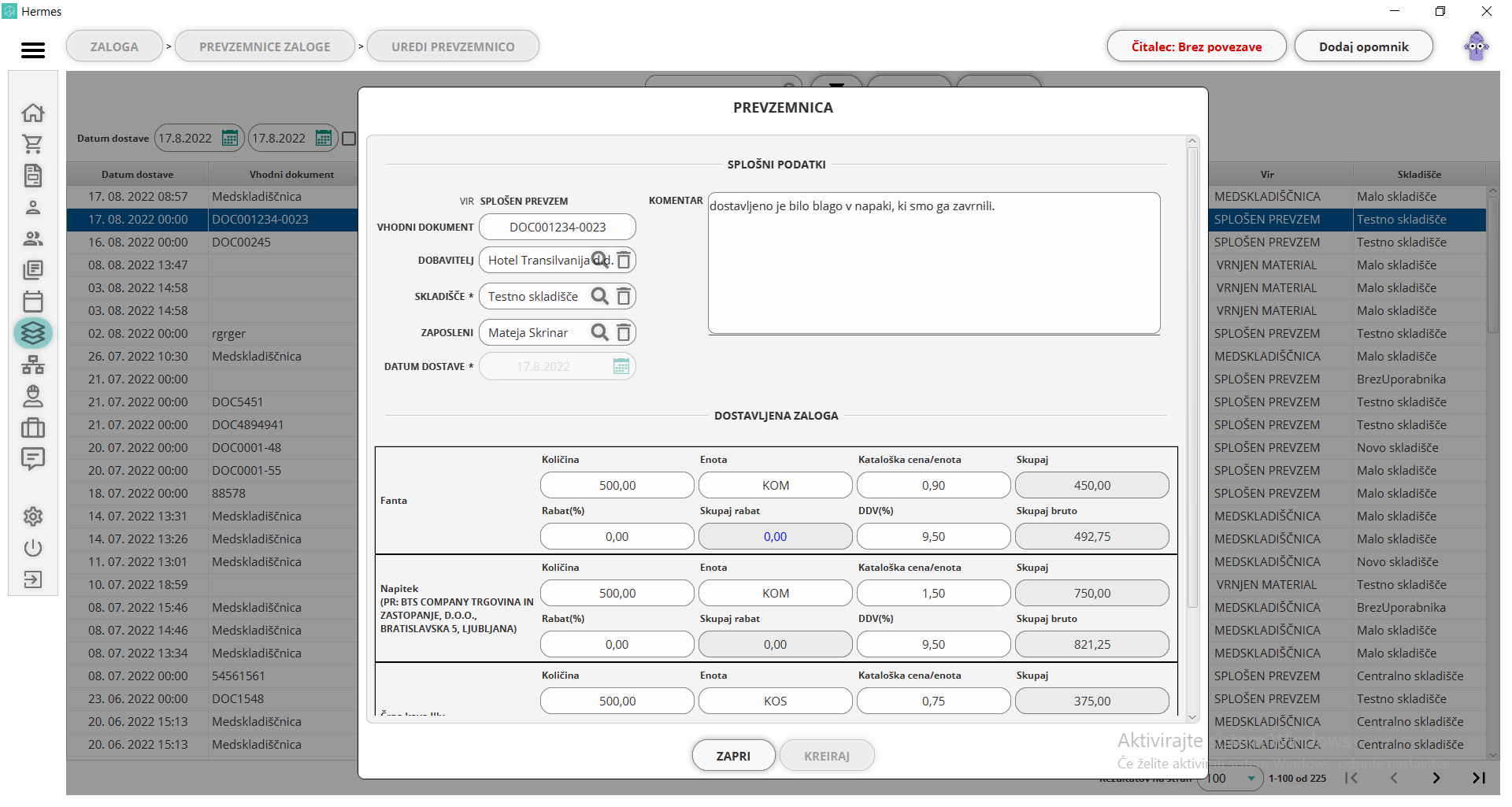Screen dimensions: 1512x807
Task: Click the Vhodni dokument input field
Action: [x=558, y=227]
